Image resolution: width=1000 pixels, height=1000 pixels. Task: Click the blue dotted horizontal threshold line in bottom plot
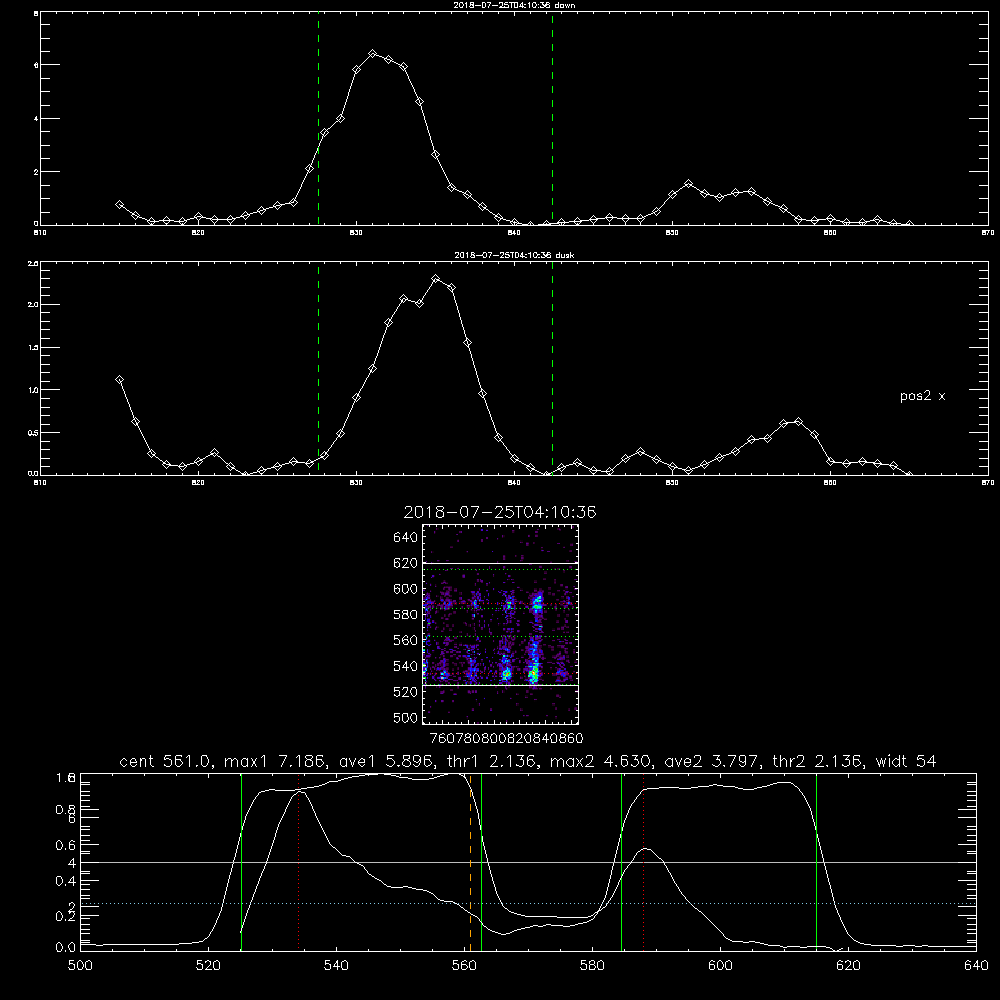(x=528, y=904)
